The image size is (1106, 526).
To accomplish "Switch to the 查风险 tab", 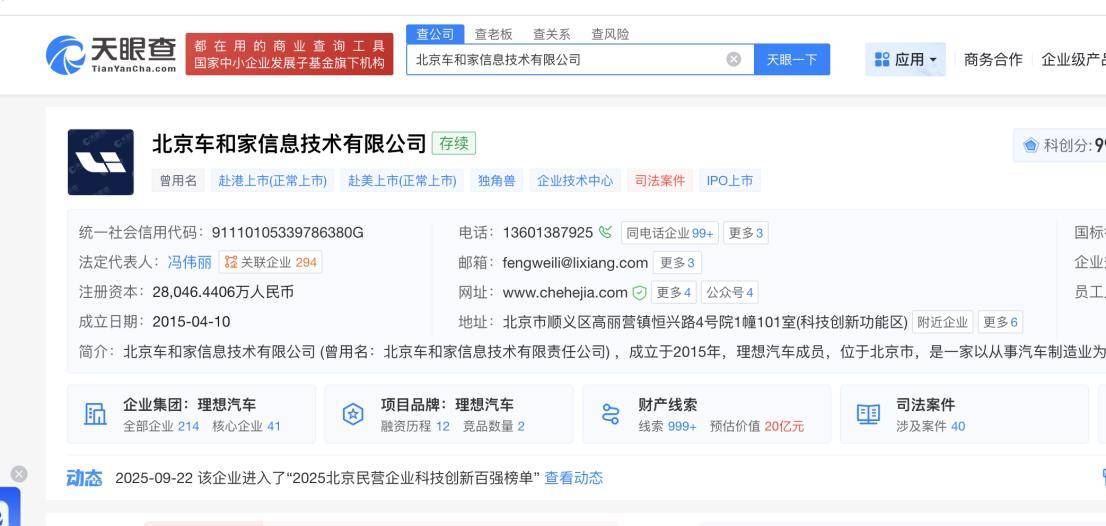I will tap(610, 34).
